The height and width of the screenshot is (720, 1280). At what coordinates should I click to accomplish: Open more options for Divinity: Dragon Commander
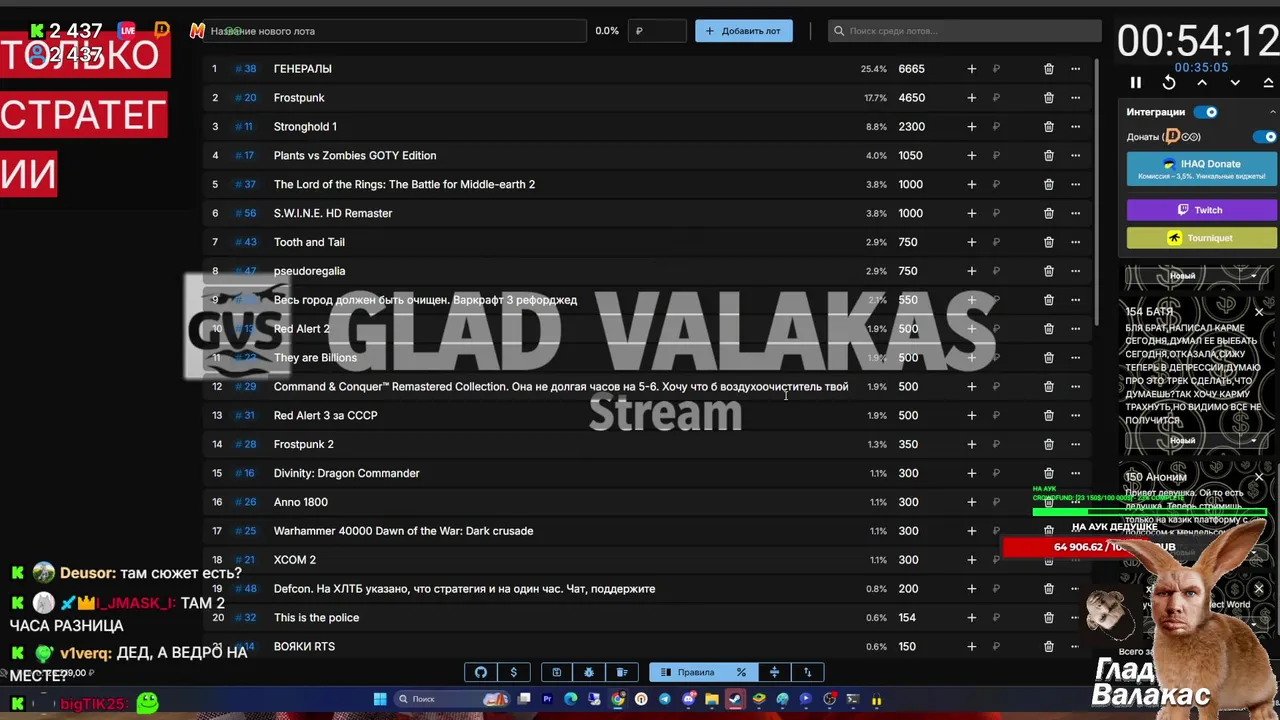(1076, 473)
